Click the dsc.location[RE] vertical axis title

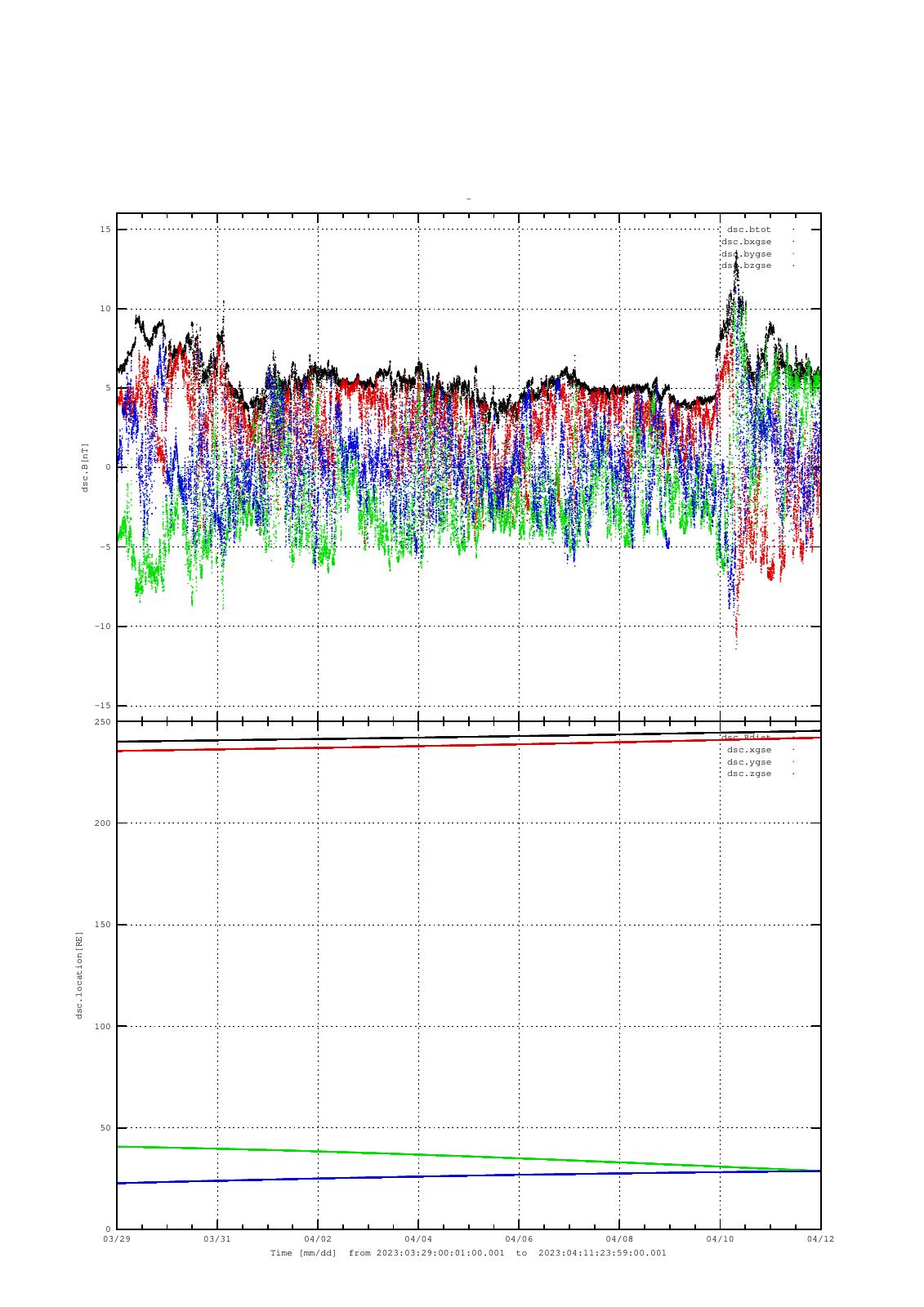click(x=79, y=975)
